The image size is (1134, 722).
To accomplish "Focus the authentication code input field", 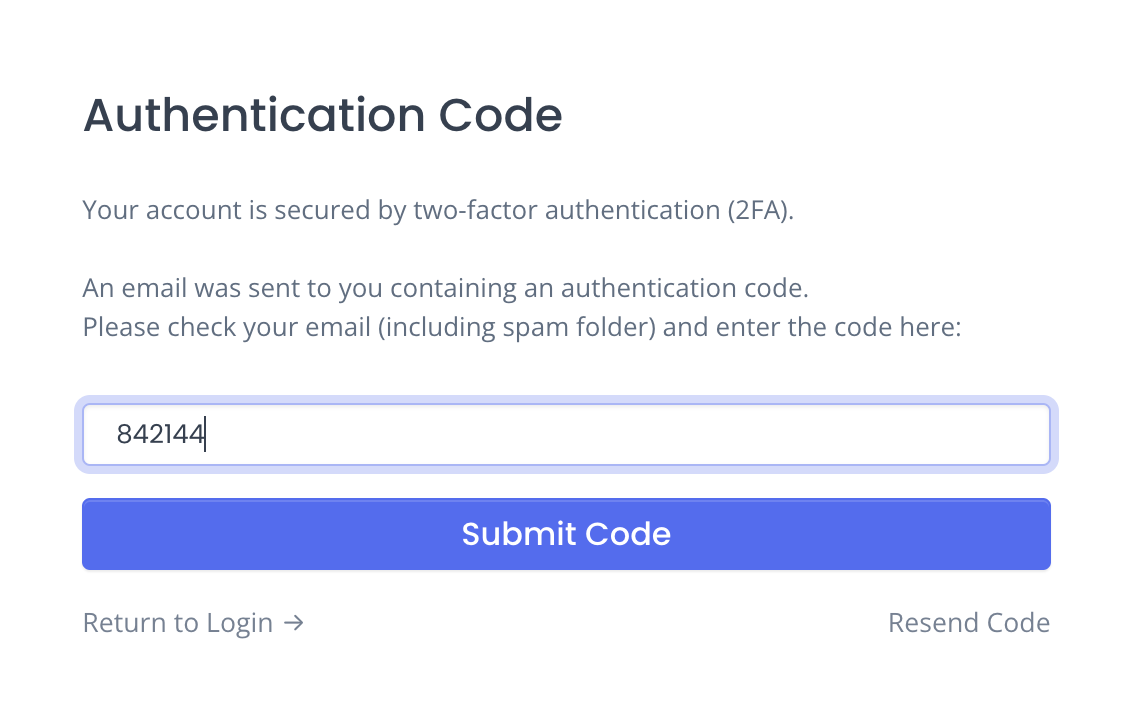I will (x=566, y=434).
